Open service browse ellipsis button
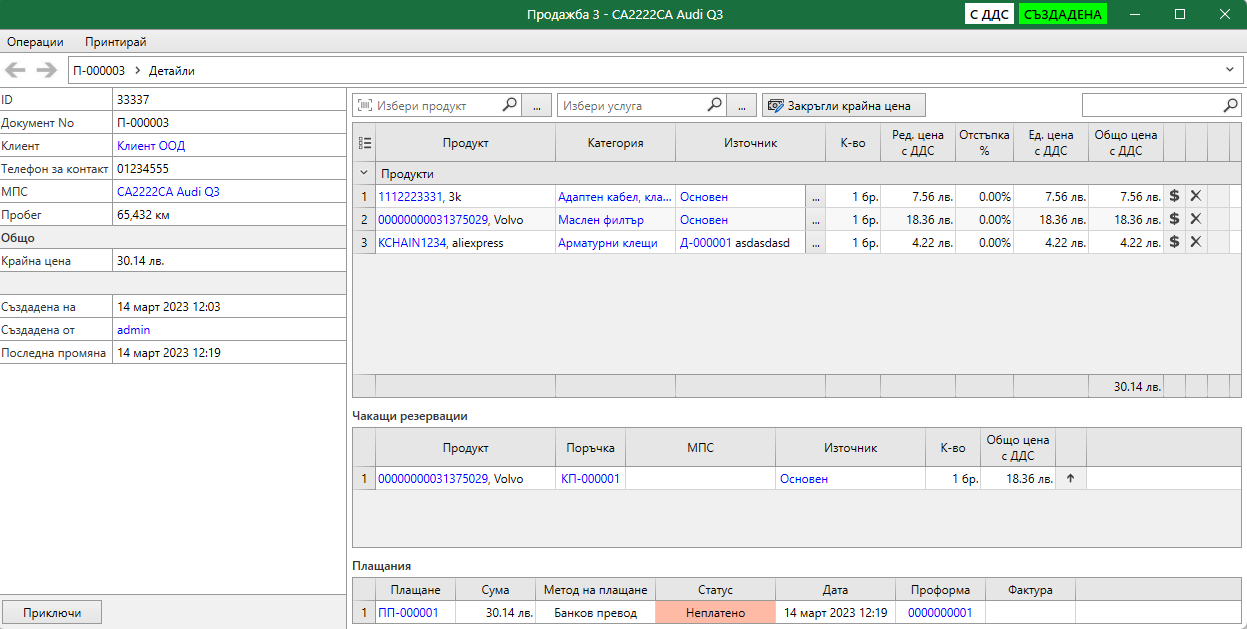 [x=742, y=105]
